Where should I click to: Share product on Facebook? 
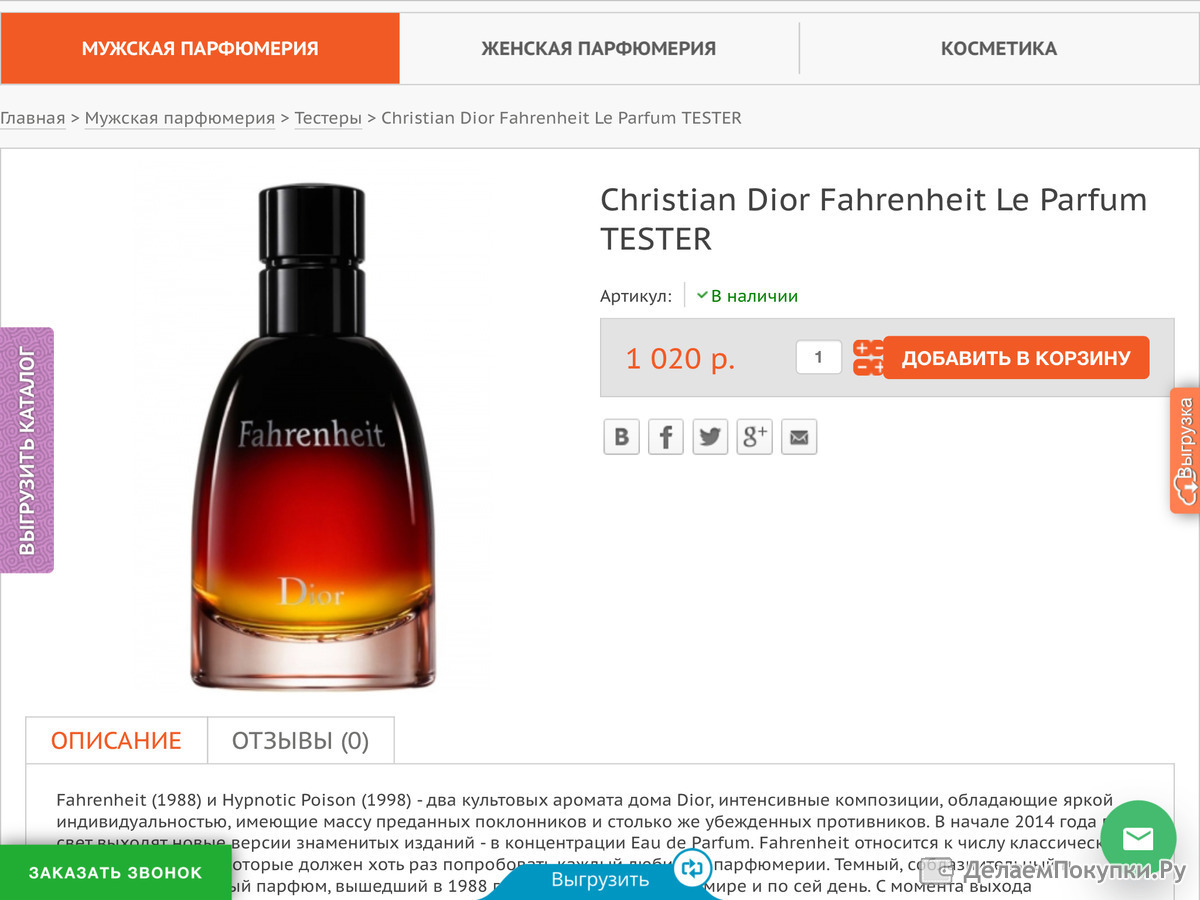pos(666,436)
